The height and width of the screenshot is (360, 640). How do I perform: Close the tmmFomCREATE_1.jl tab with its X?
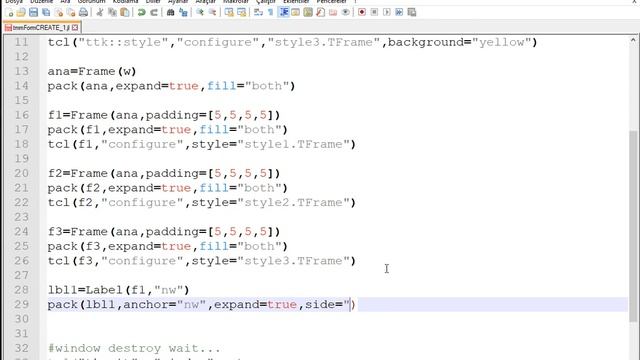pos(75,27)
